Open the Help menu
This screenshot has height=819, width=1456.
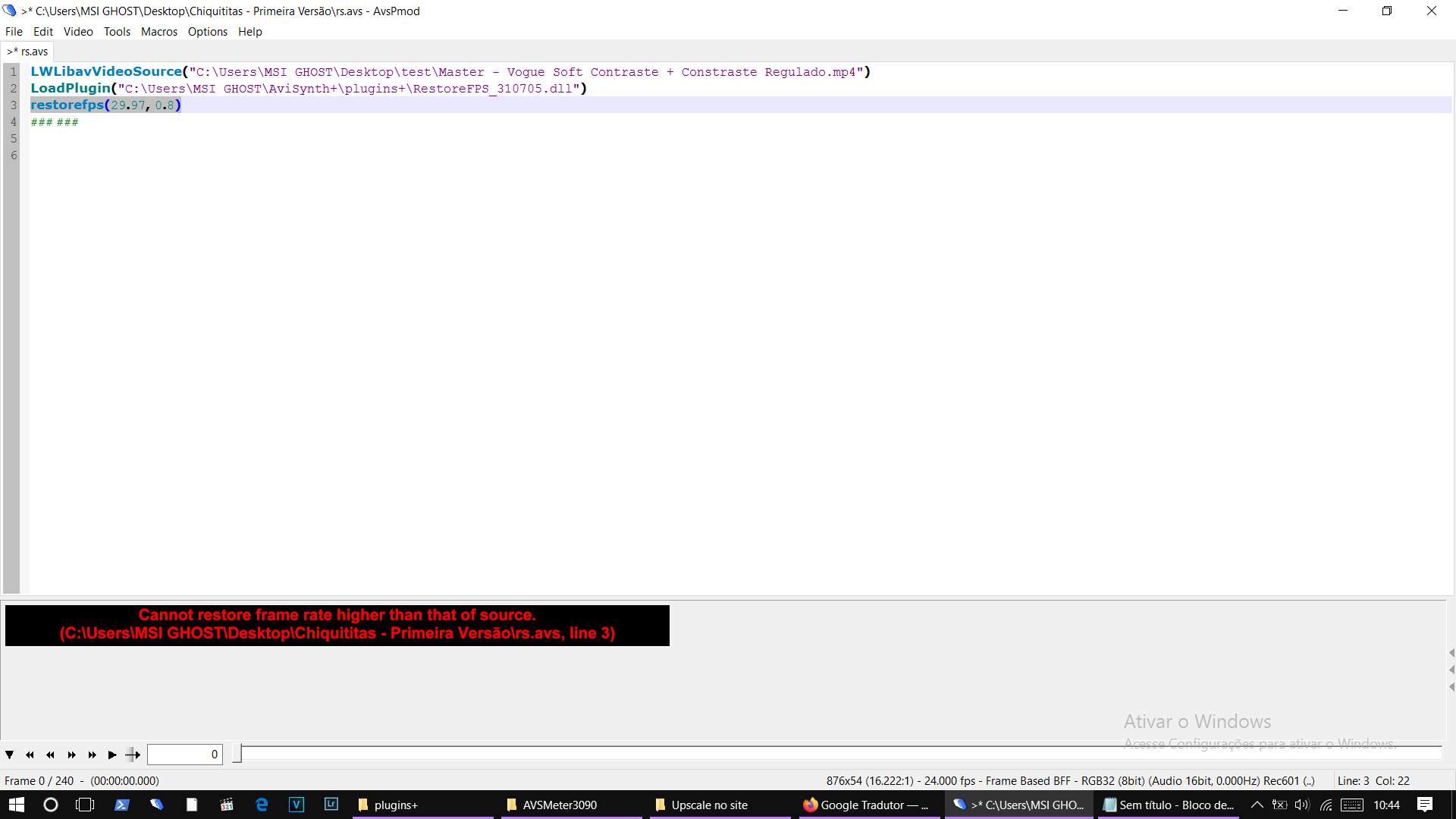coord(249,32)
